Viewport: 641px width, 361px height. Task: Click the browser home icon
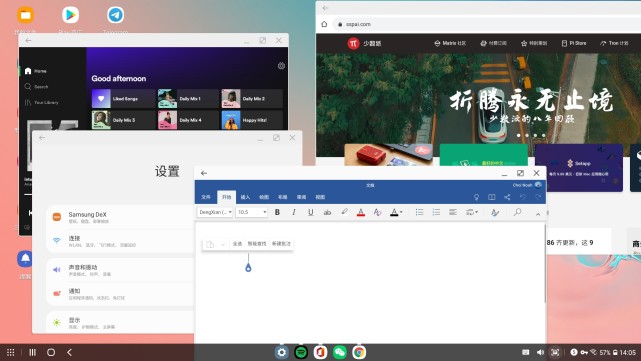coord(324,24)
